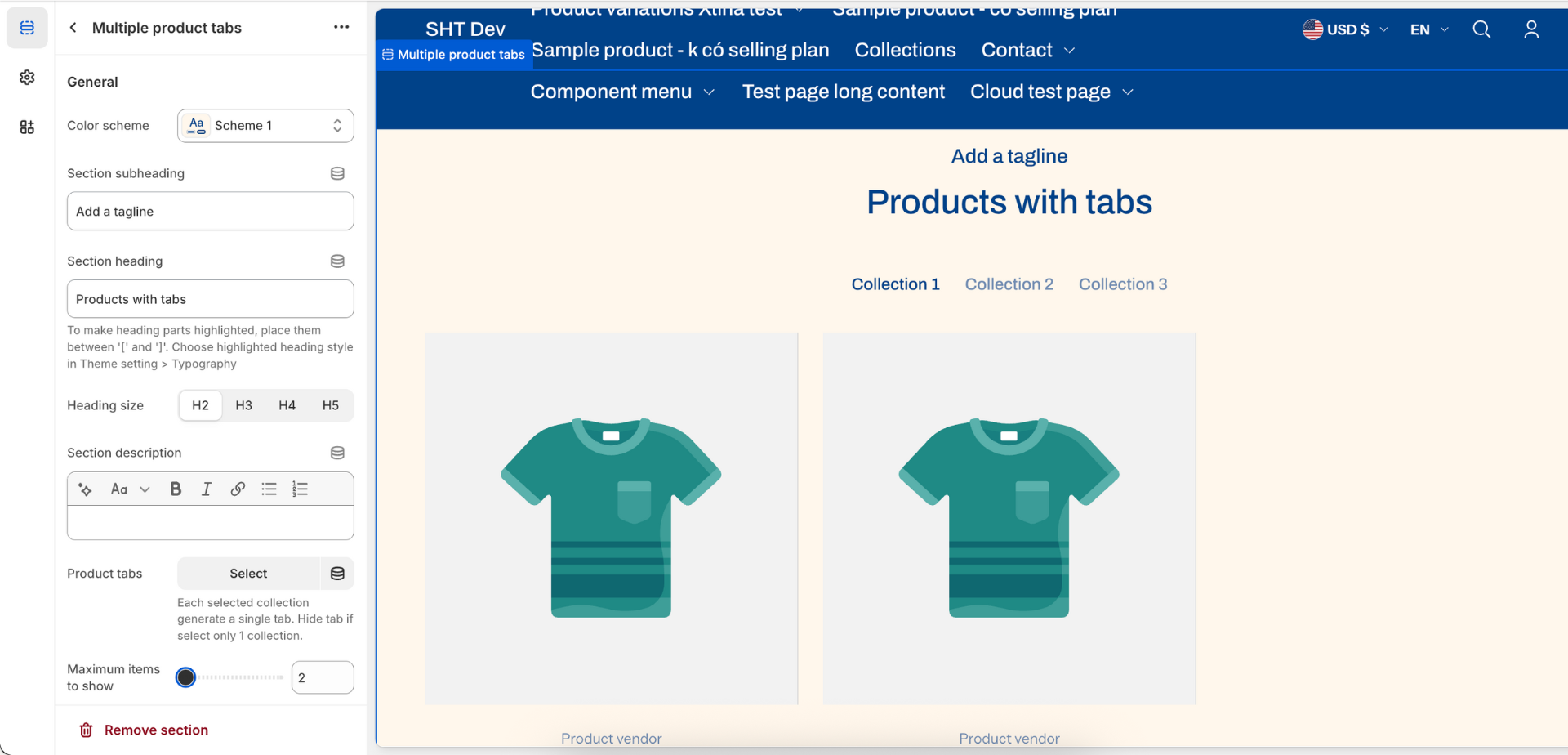Toggle bold formatting in description editor
This screenshot has height=755, width=1568.
(176, 489)
